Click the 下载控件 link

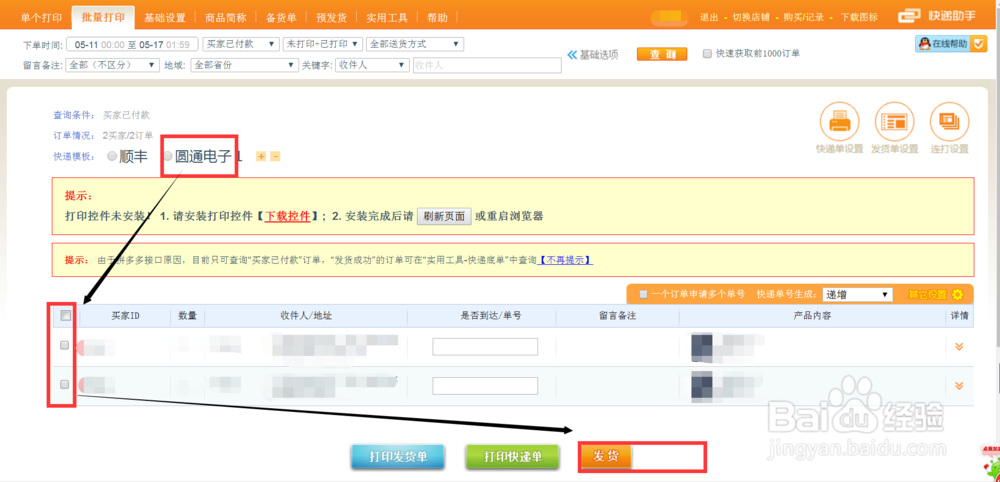tap(288, 216)
